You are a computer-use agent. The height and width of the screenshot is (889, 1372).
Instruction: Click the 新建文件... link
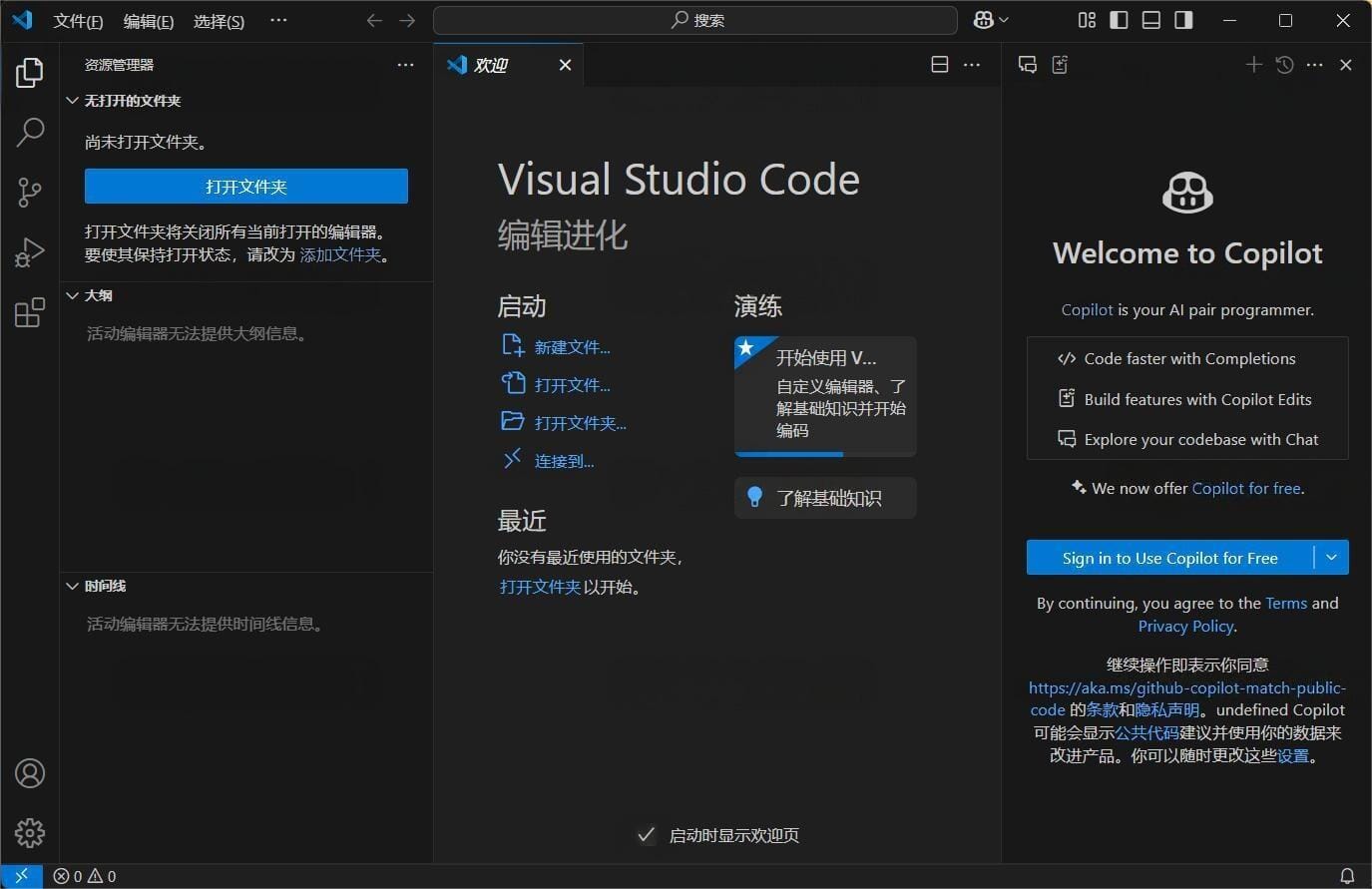(x=572, y=347)
